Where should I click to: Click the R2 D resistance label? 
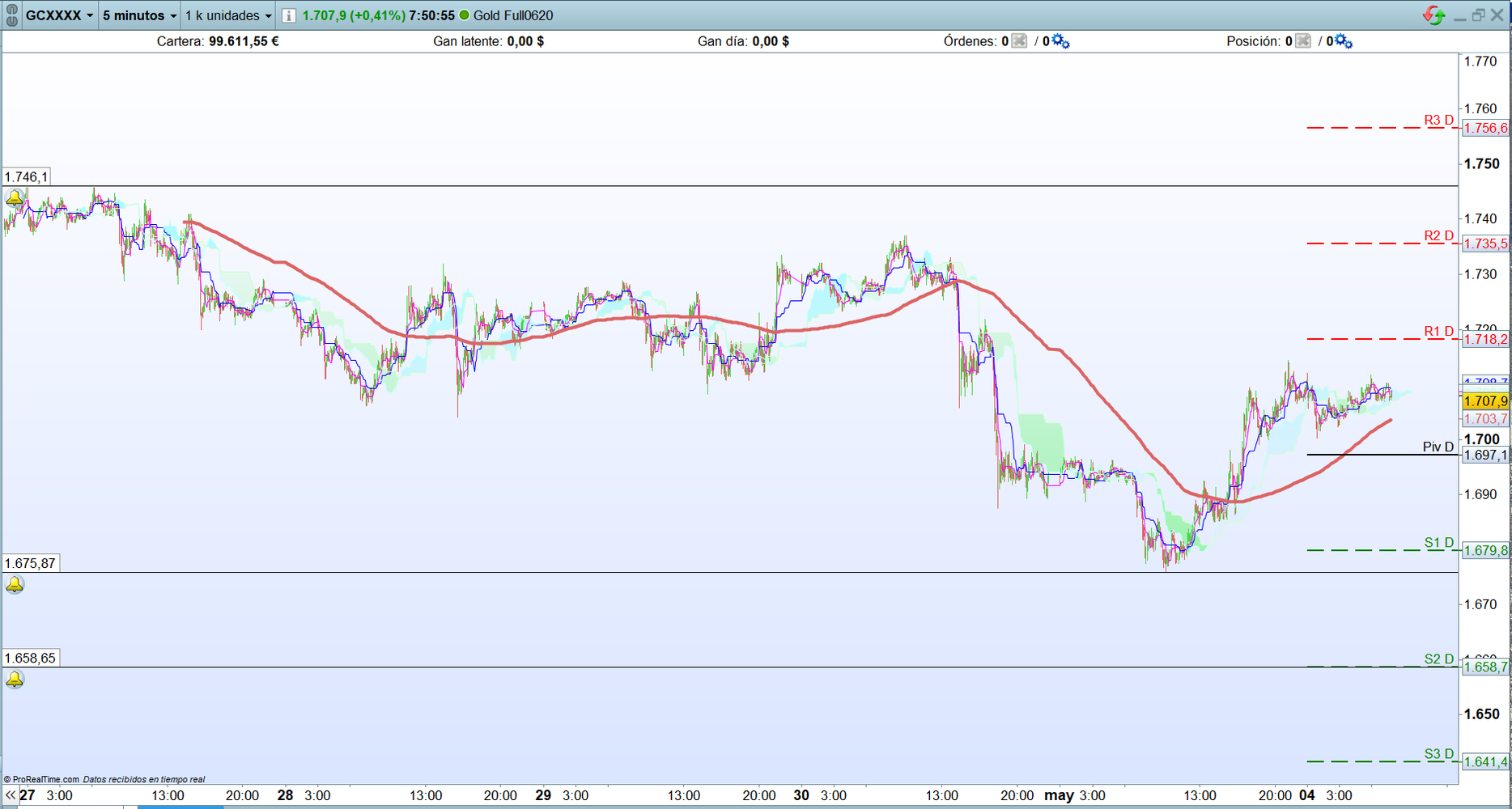[1439, 236]
